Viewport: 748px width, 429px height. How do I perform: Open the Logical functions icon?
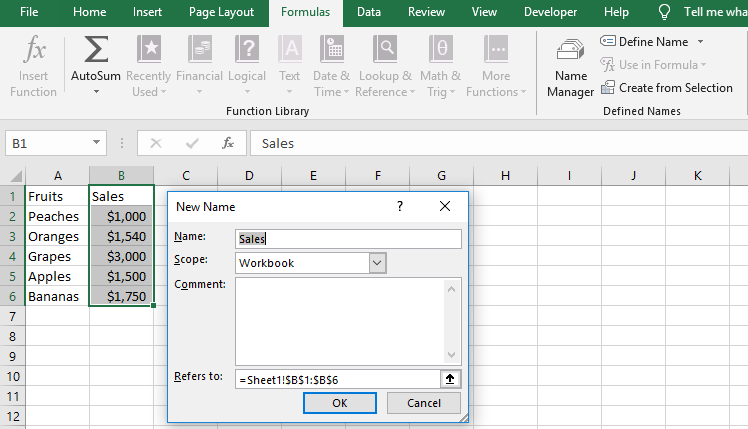tap(247, 50)
